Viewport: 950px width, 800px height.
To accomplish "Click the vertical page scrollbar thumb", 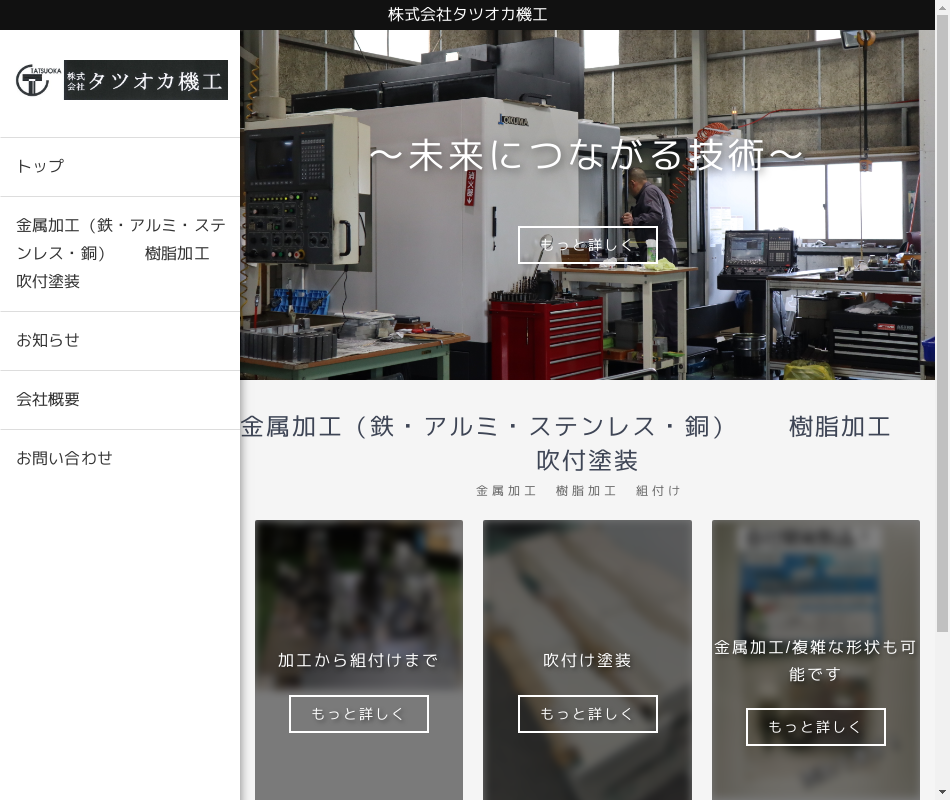I will tap(942, 330).
